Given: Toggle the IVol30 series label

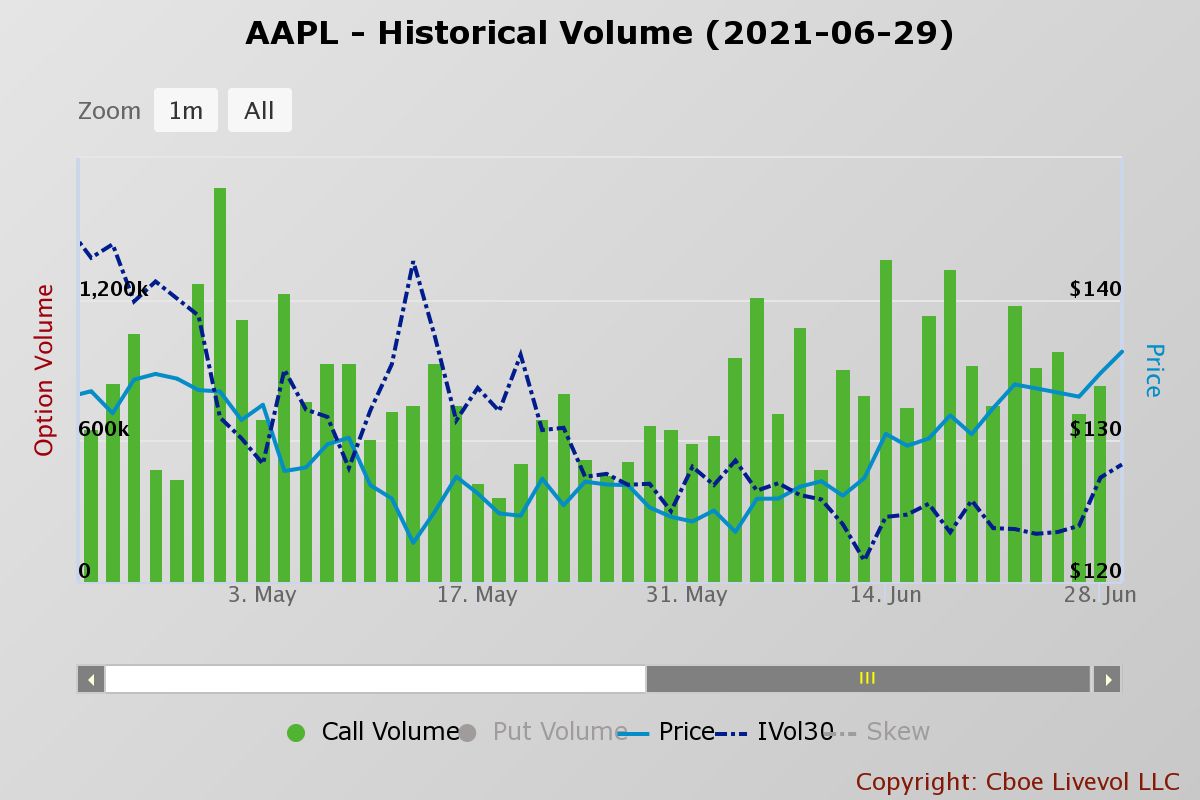Looking at the screenshot, I should (x=795, y=732).
